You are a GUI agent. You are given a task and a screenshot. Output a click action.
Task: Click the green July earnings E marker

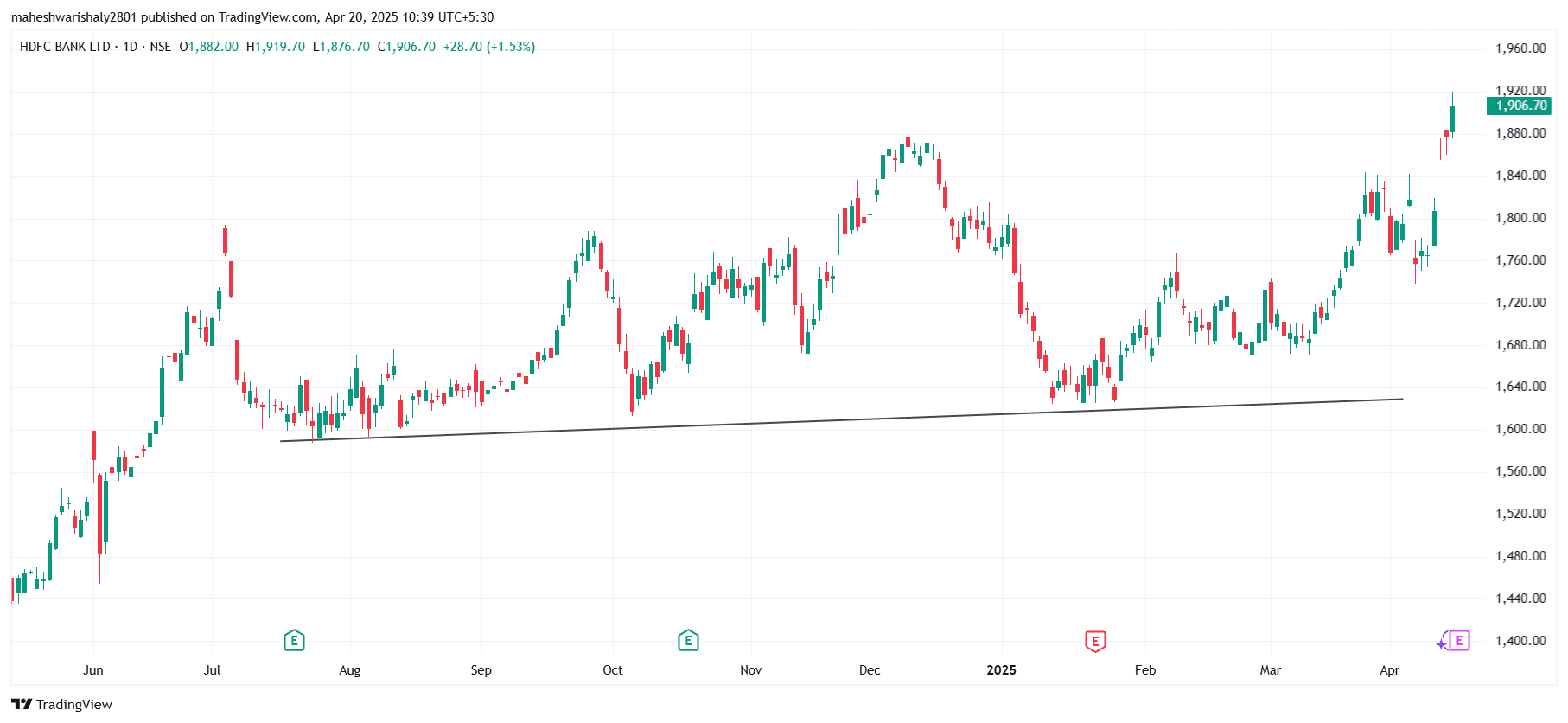(x=294, y=641)
